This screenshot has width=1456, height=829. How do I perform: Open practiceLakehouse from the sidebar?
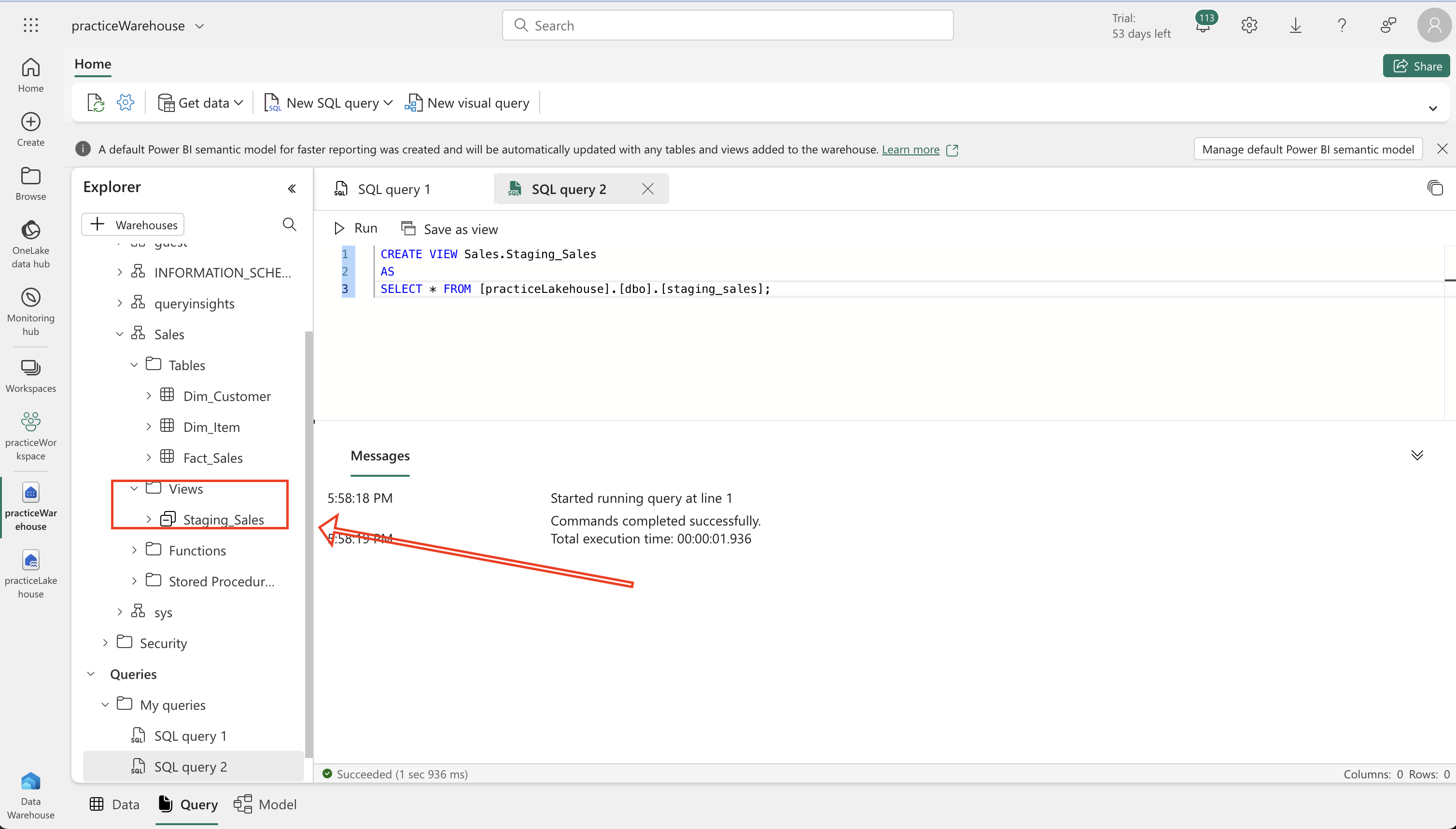click(x=31, y=574)
